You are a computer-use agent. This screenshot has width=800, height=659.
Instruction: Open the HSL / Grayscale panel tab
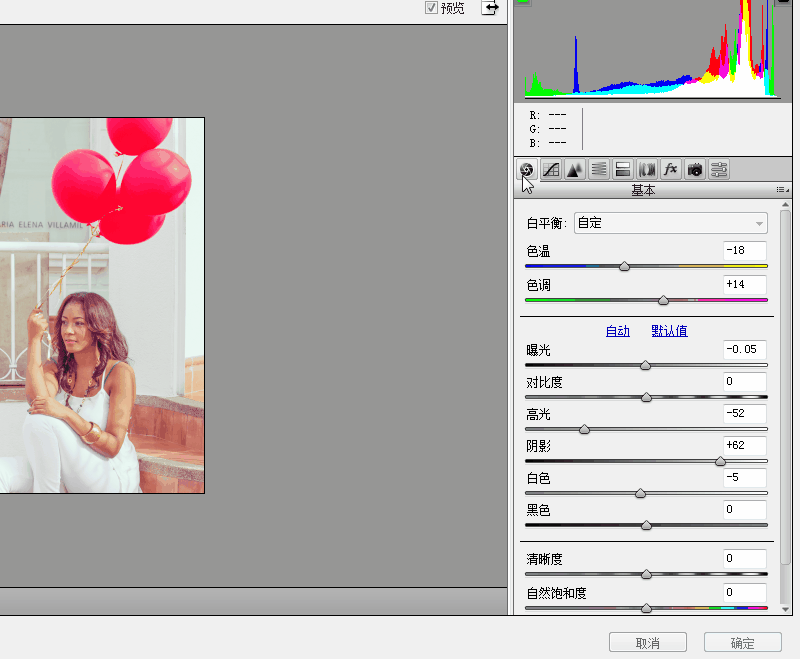coord(599,169)
